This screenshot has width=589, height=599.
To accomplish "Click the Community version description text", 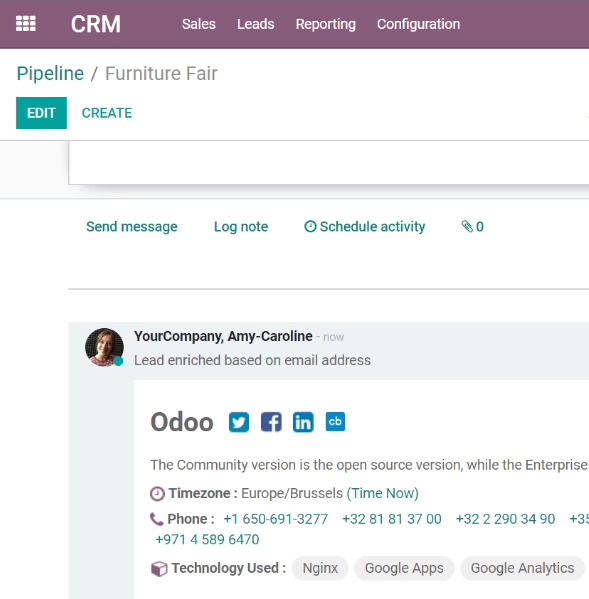I will [369, 465].
